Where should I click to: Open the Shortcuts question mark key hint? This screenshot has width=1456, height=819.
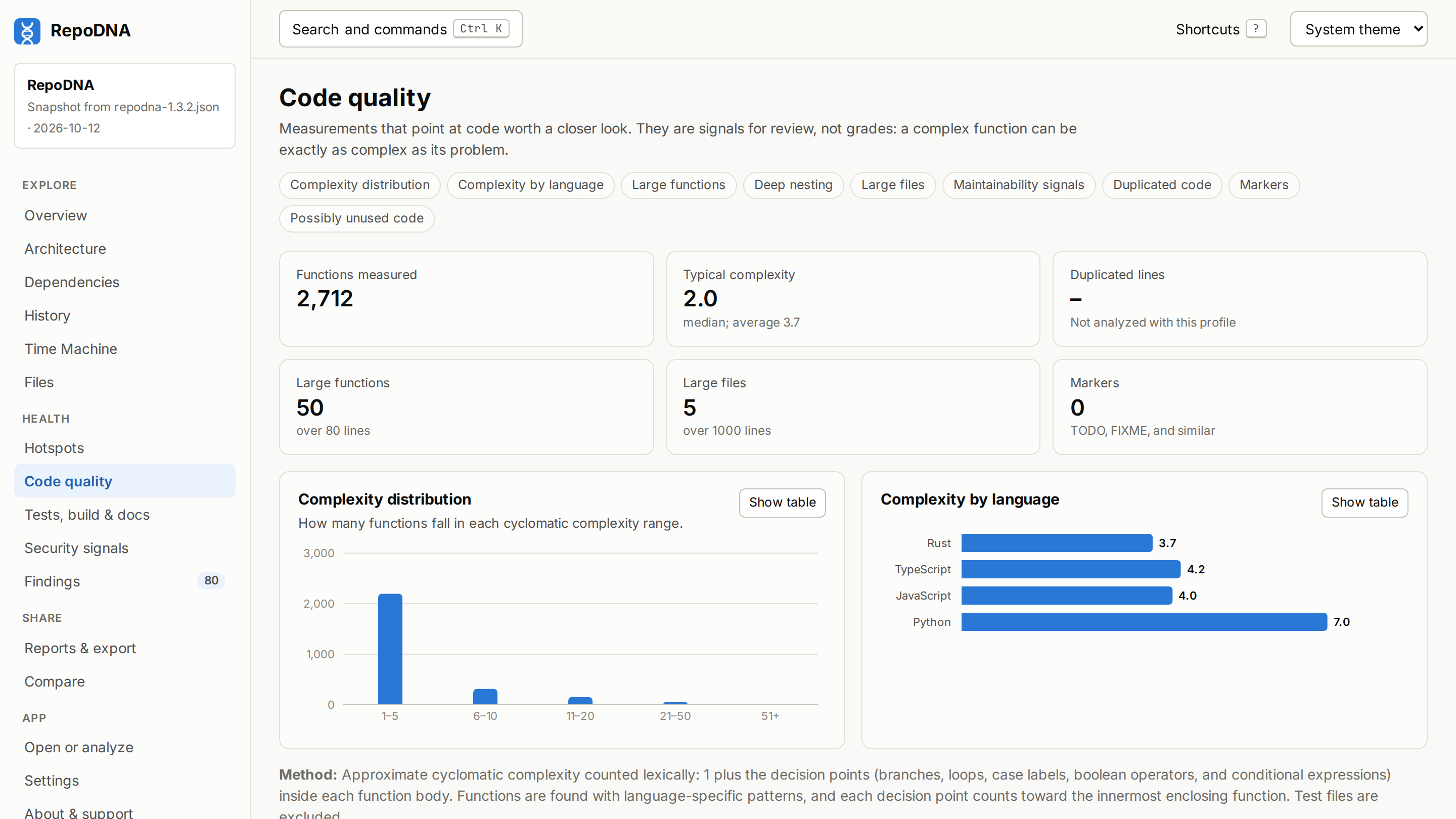pos(1256,29)
